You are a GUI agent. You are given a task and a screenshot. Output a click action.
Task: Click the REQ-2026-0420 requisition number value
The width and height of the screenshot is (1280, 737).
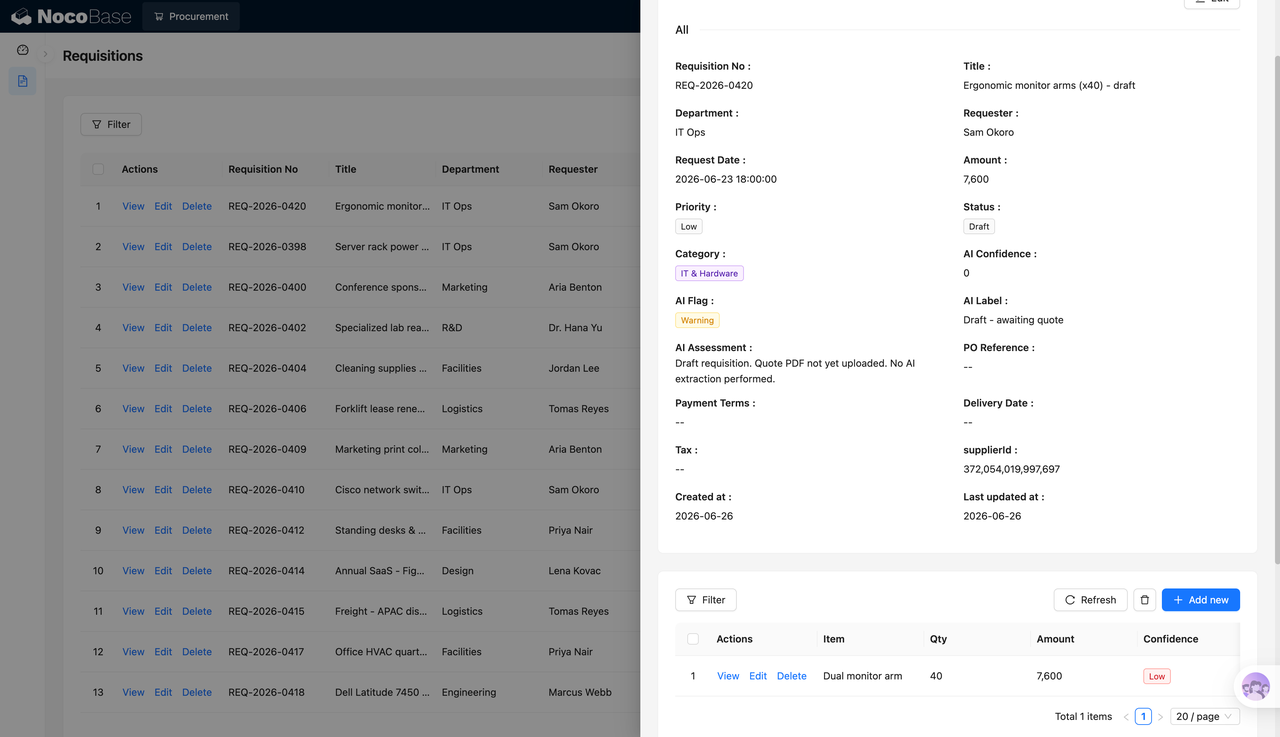[714, 86]
